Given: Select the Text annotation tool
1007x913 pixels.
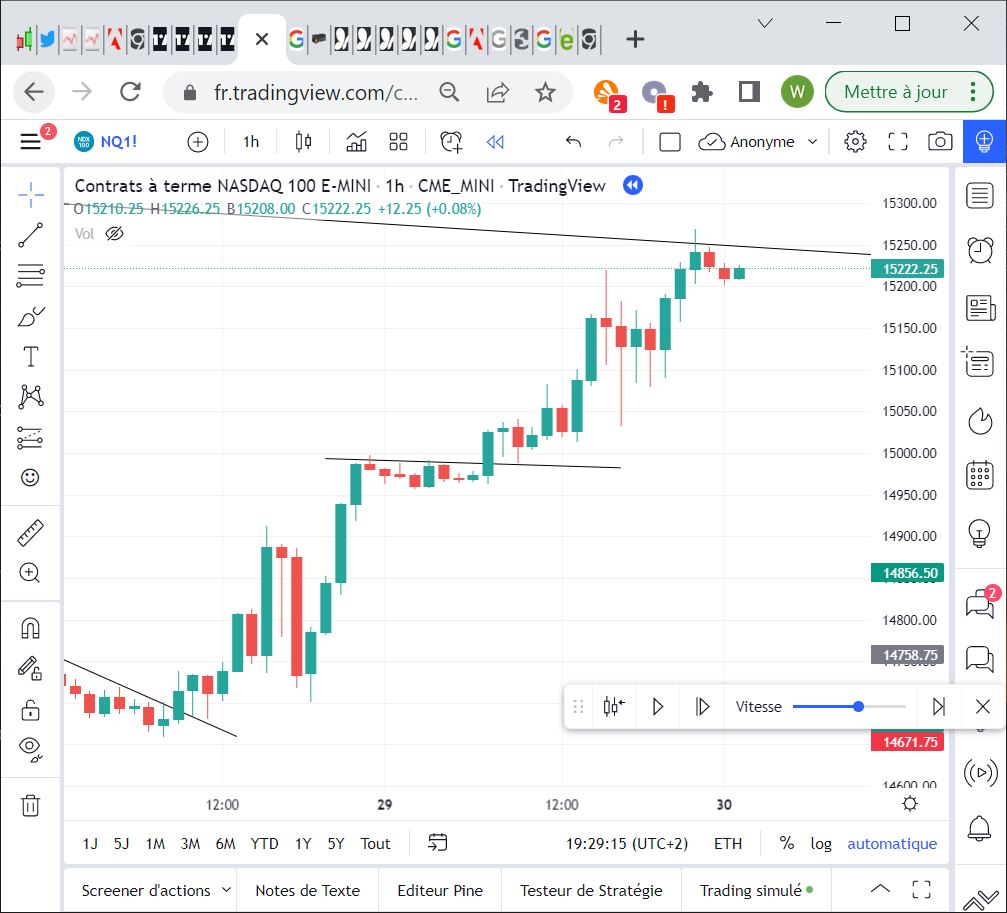Looking at the screenshot, I should [30, 356].
